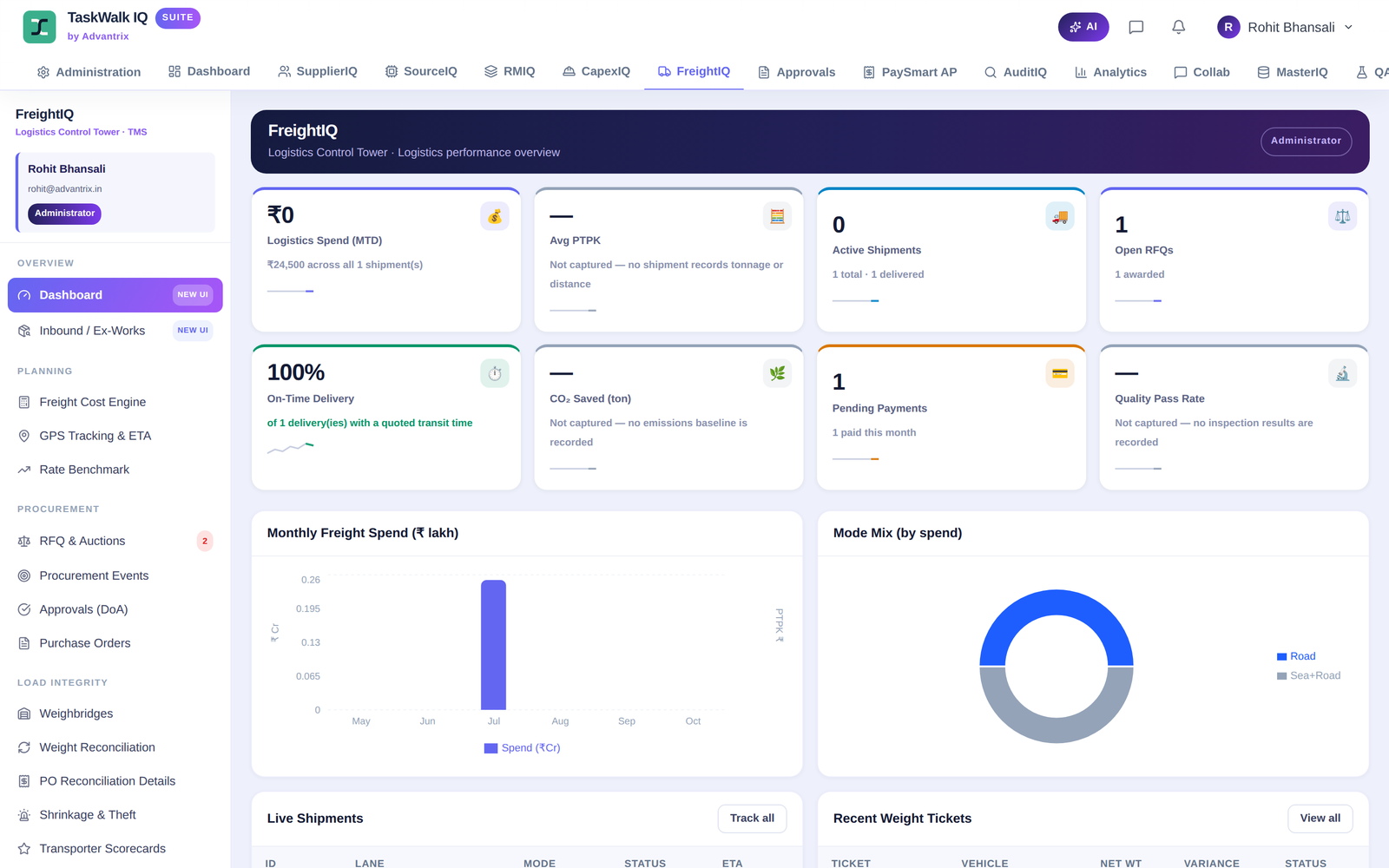
Task: Open the AI assistant button
Action: (x=1083, y=27)
